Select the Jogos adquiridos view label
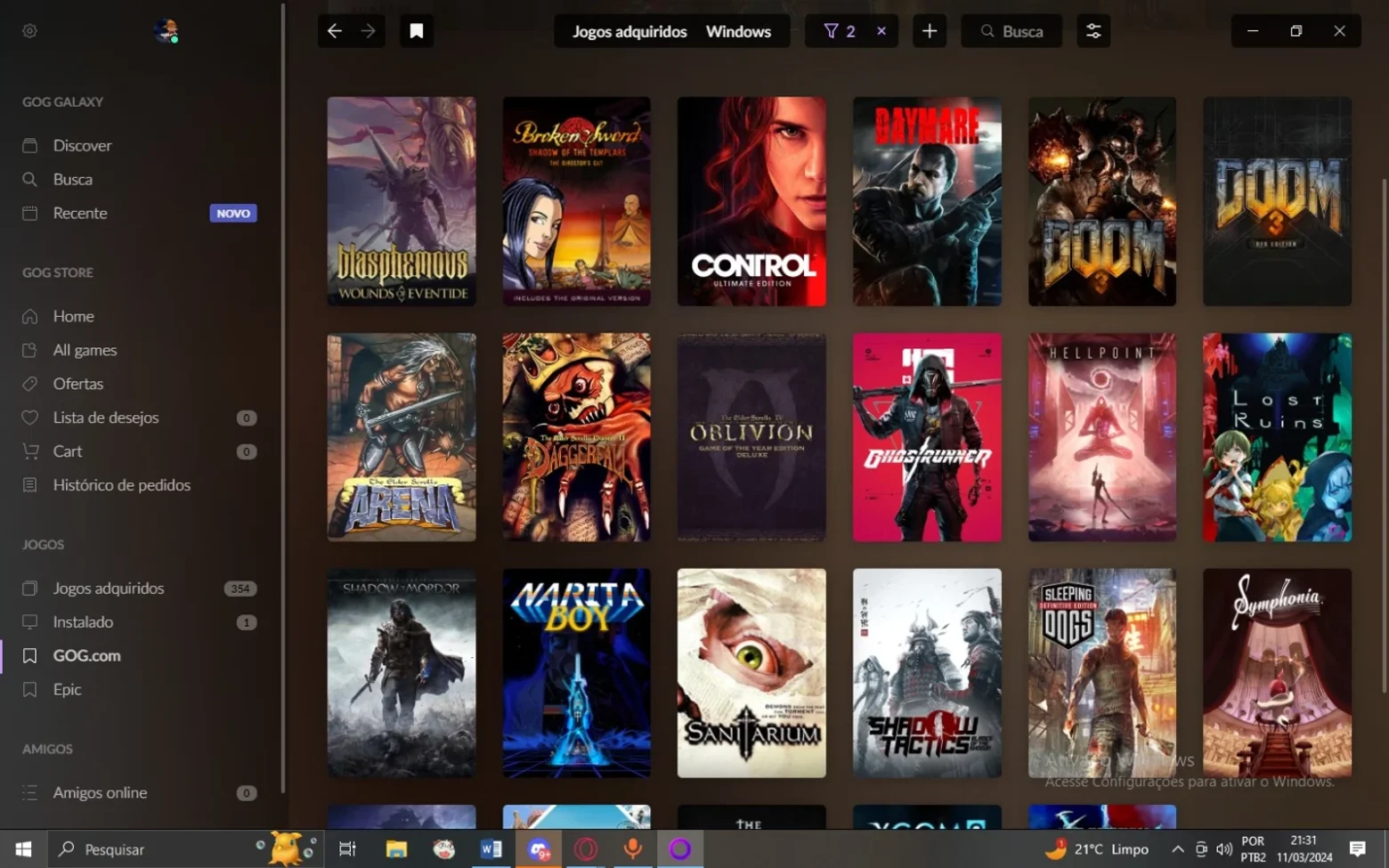The width and height of the screenshot is (1389, 868). [630, 31]
